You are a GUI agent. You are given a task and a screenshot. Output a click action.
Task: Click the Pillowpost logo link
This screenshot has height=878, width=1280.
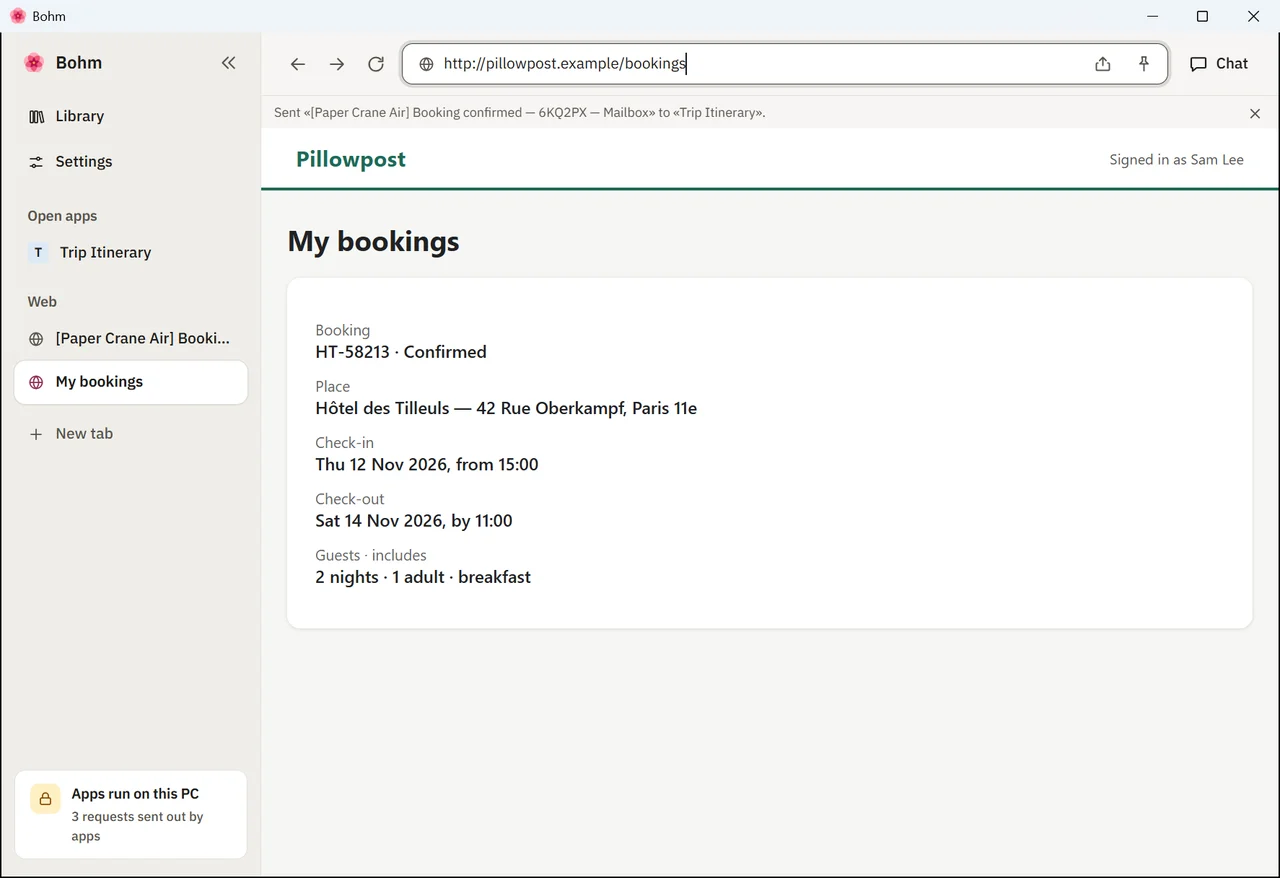coord(351,159)
